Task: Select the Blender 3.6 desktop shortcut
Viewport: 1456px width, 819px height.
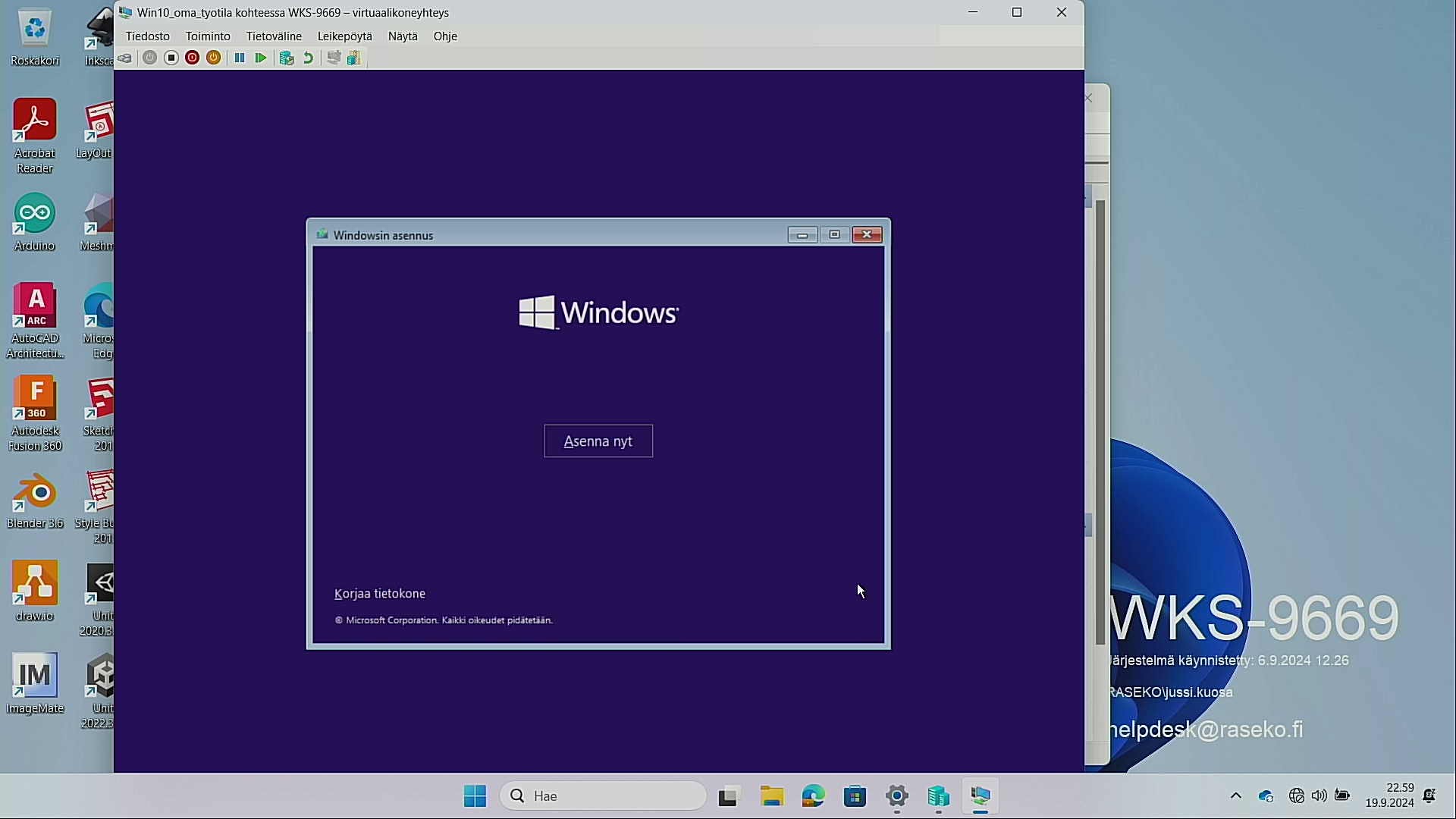Action: click(35, 500)
